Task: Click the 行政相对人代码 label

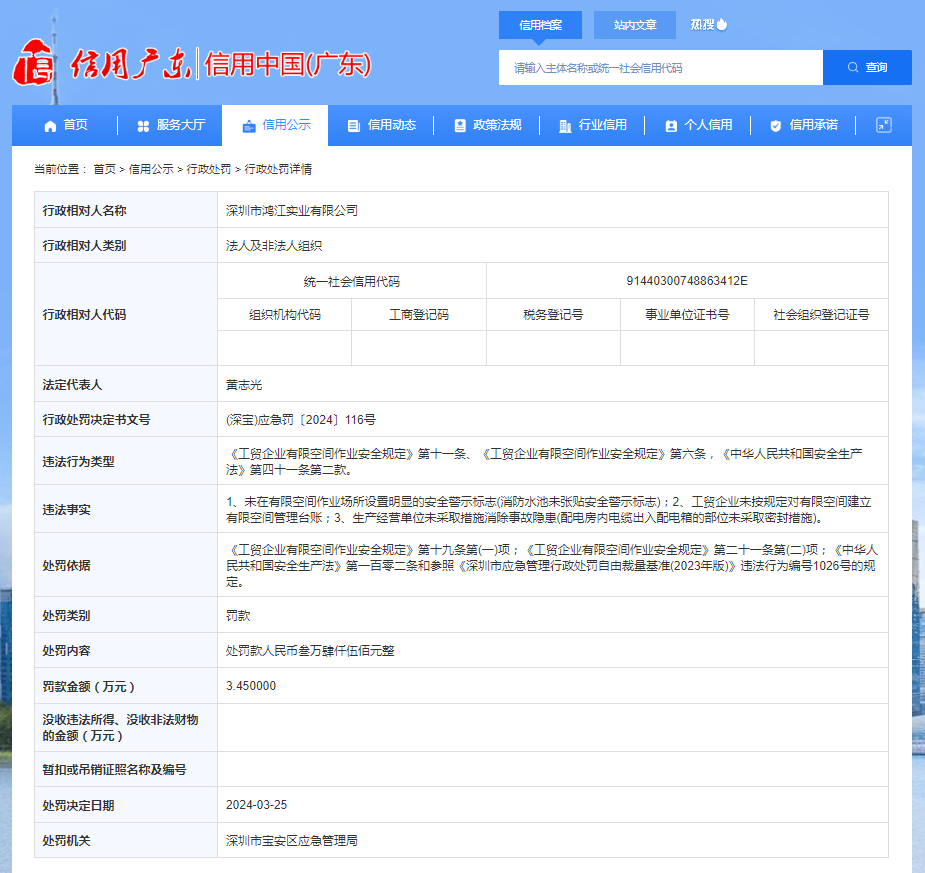Action: point(84,315)
